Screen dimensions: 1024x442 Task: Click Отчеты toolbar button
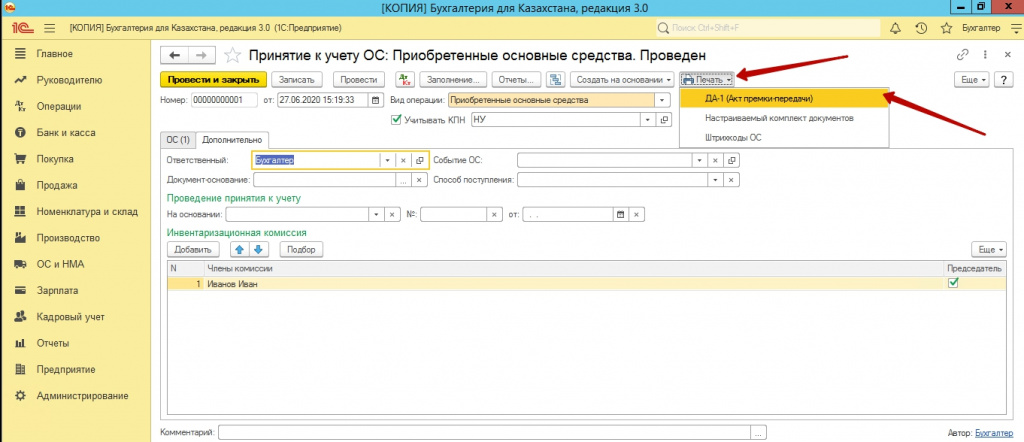[x=516, y=80]
